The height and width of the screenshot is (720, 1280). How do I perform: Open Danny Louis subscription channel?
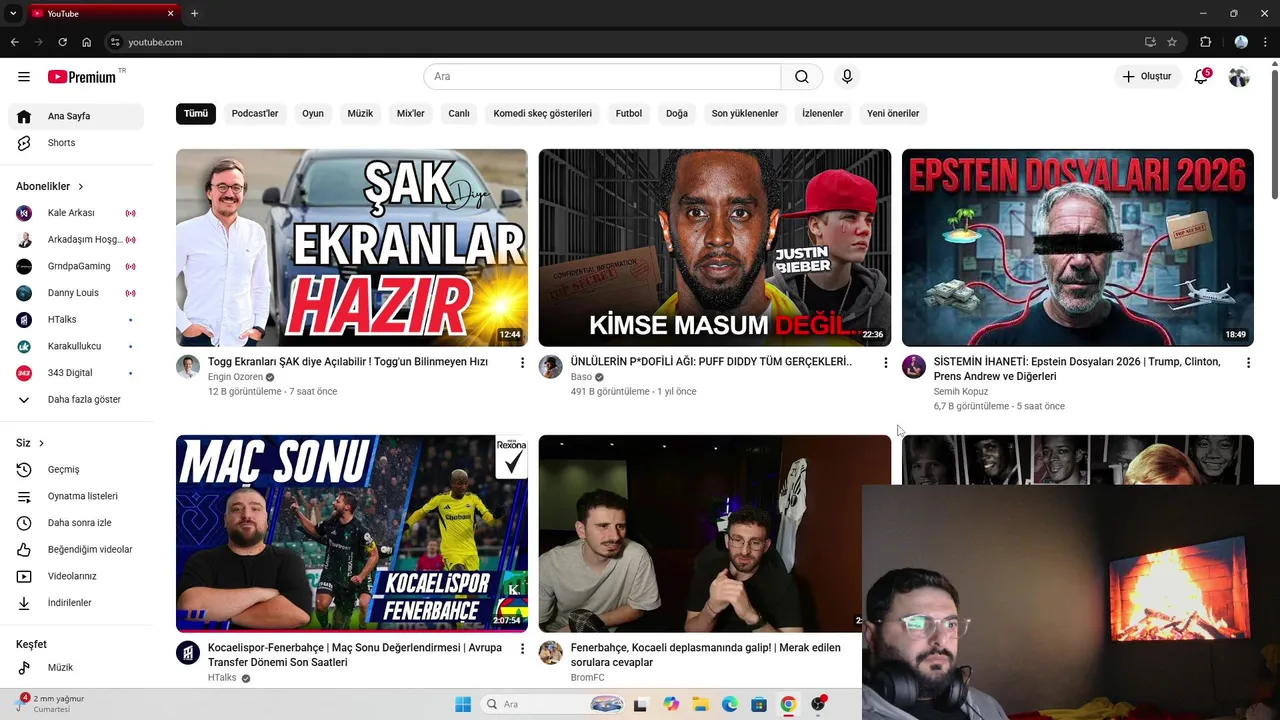point(76,293)
